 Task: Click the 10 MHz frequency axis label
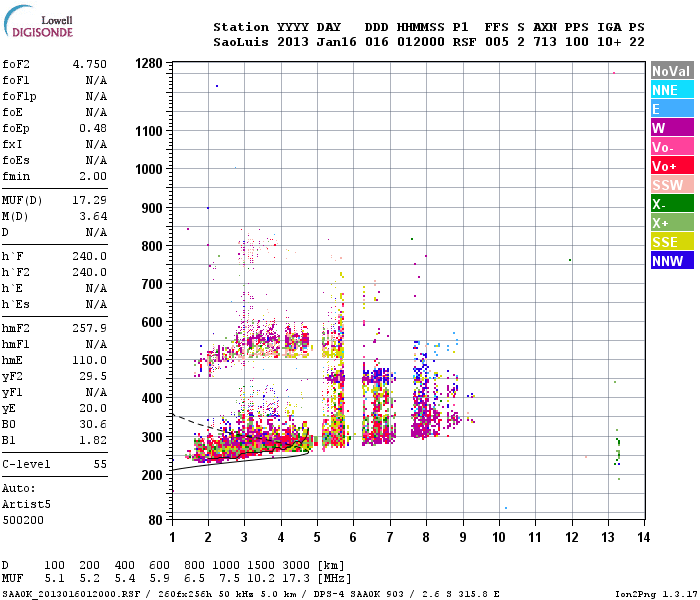499,537
